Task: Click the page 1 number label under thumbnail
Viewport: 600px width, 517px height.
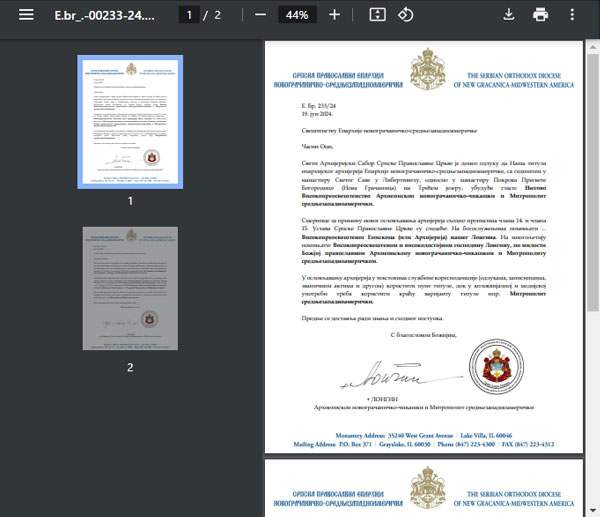Action: [x=129, y=201]
